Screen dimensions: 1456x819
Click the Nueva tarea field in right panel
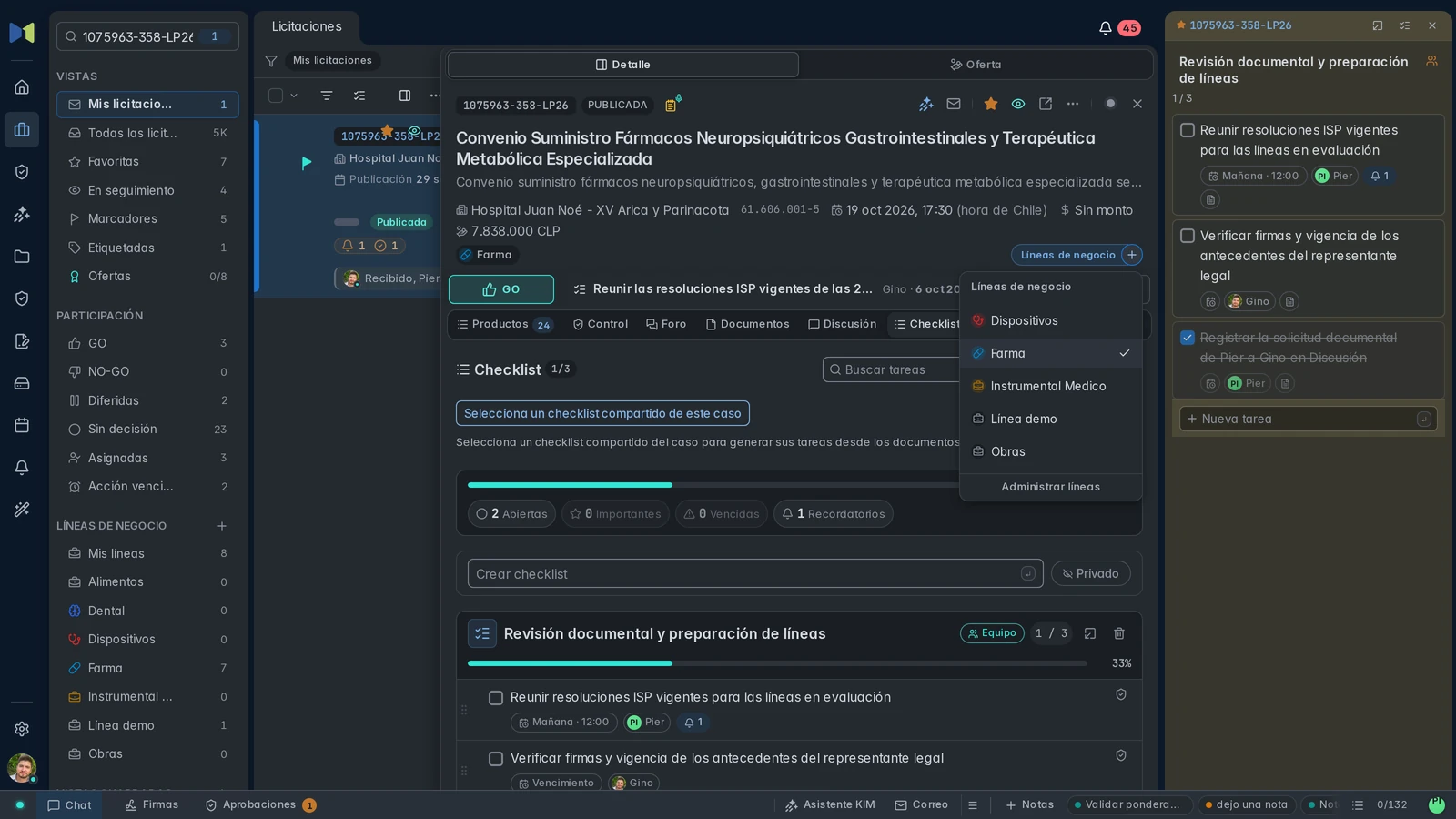[1309, 419]
